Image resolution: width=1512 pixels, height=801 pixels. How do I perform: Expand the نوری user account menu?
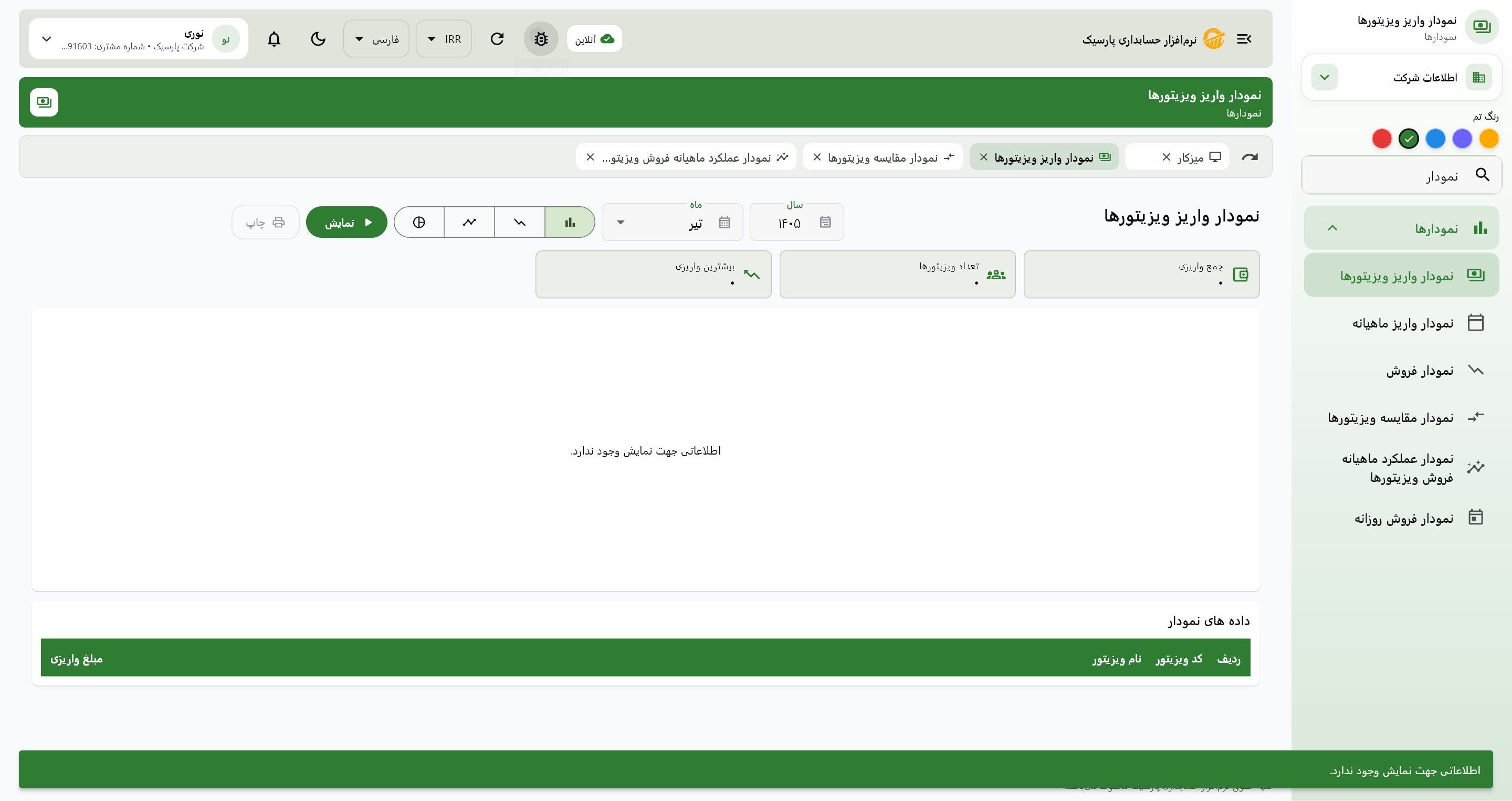(x=139, y=39)
